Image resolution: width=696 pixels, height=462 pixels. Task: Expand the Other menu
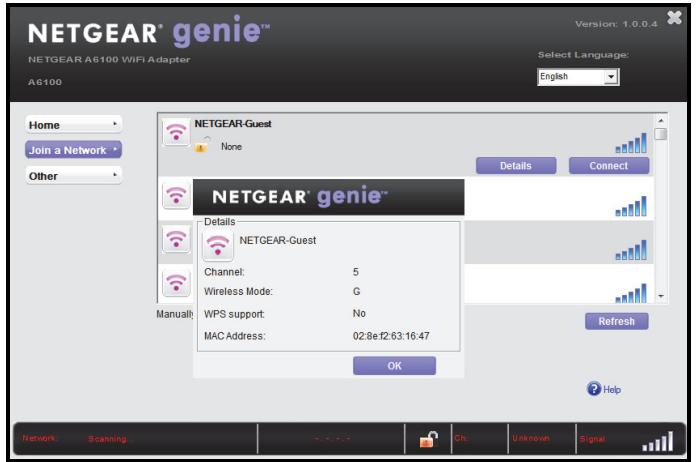73,176
